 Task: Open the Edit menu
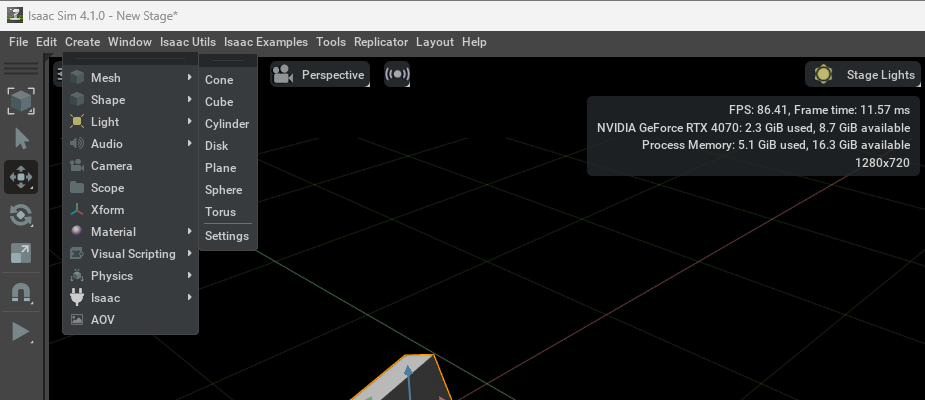(x=47, y=42)
